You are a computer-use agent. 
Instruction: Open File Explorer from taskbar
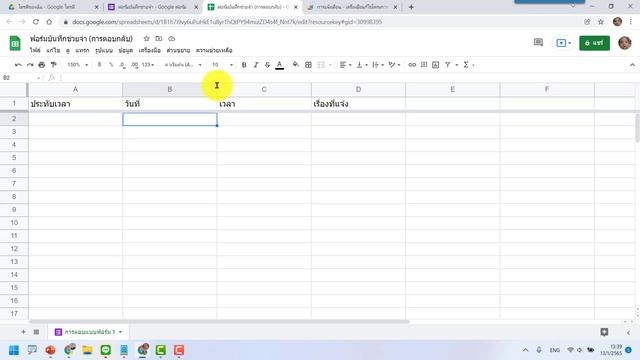[87, 350]
